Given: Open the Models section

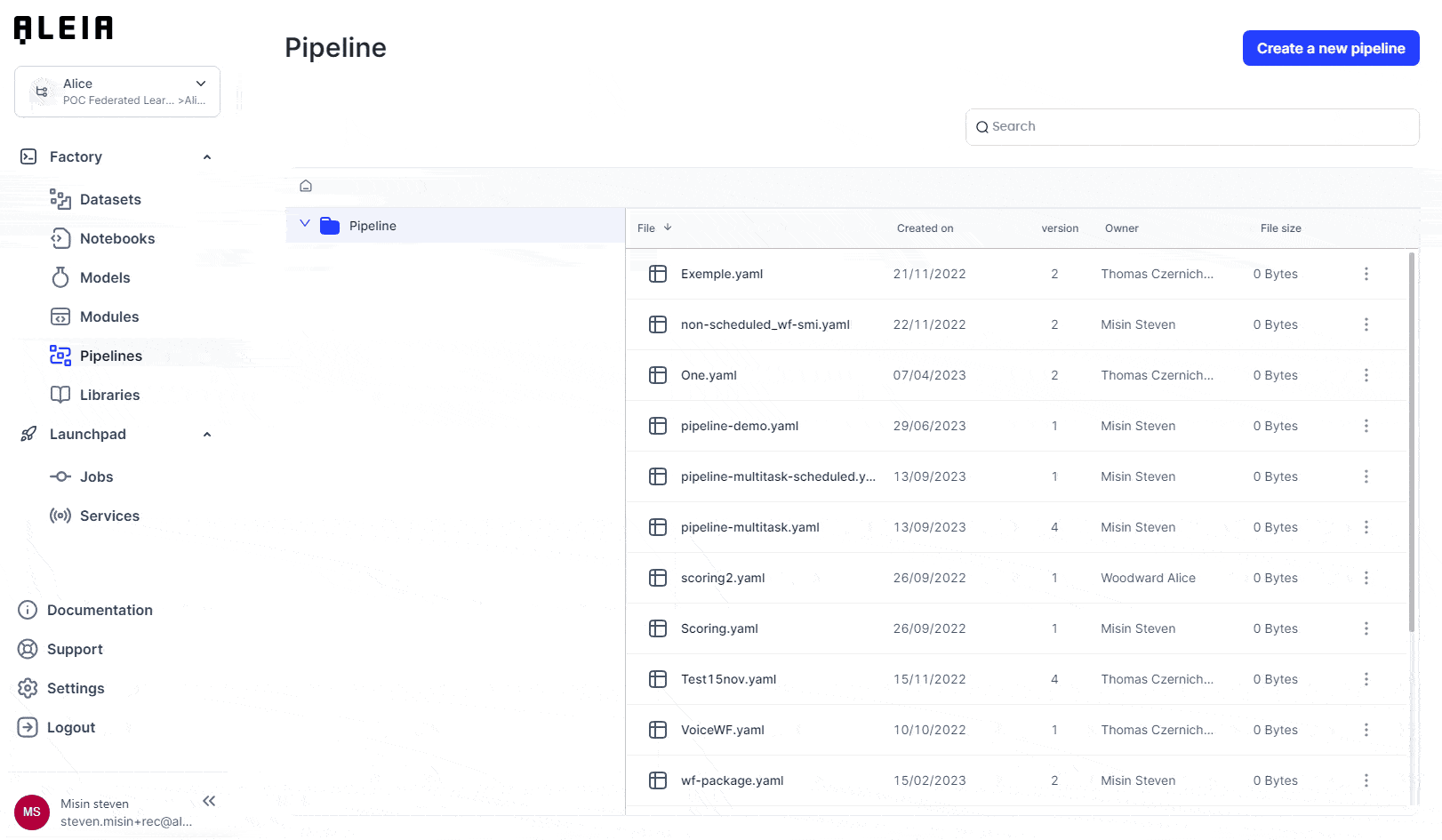Looking at the screenshot, I should (104, 277).
